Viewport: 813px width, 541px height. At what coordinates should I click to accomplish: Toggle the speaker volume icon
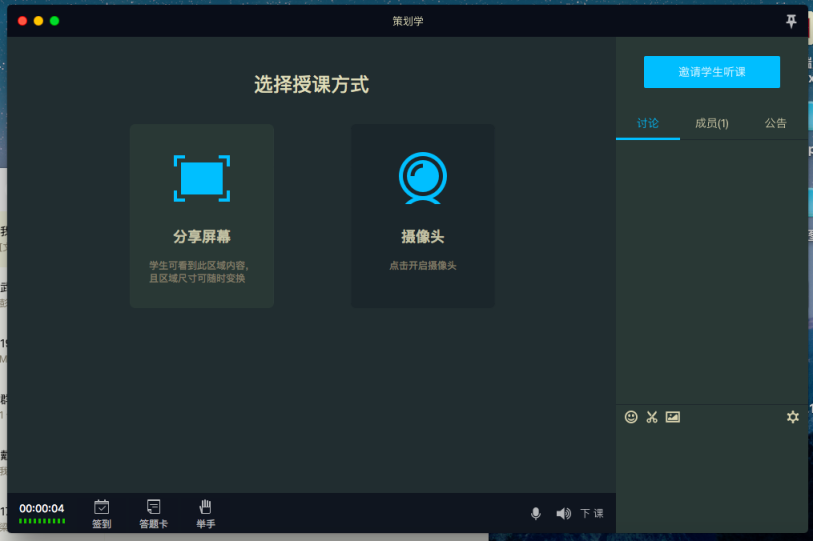point(563,513)
